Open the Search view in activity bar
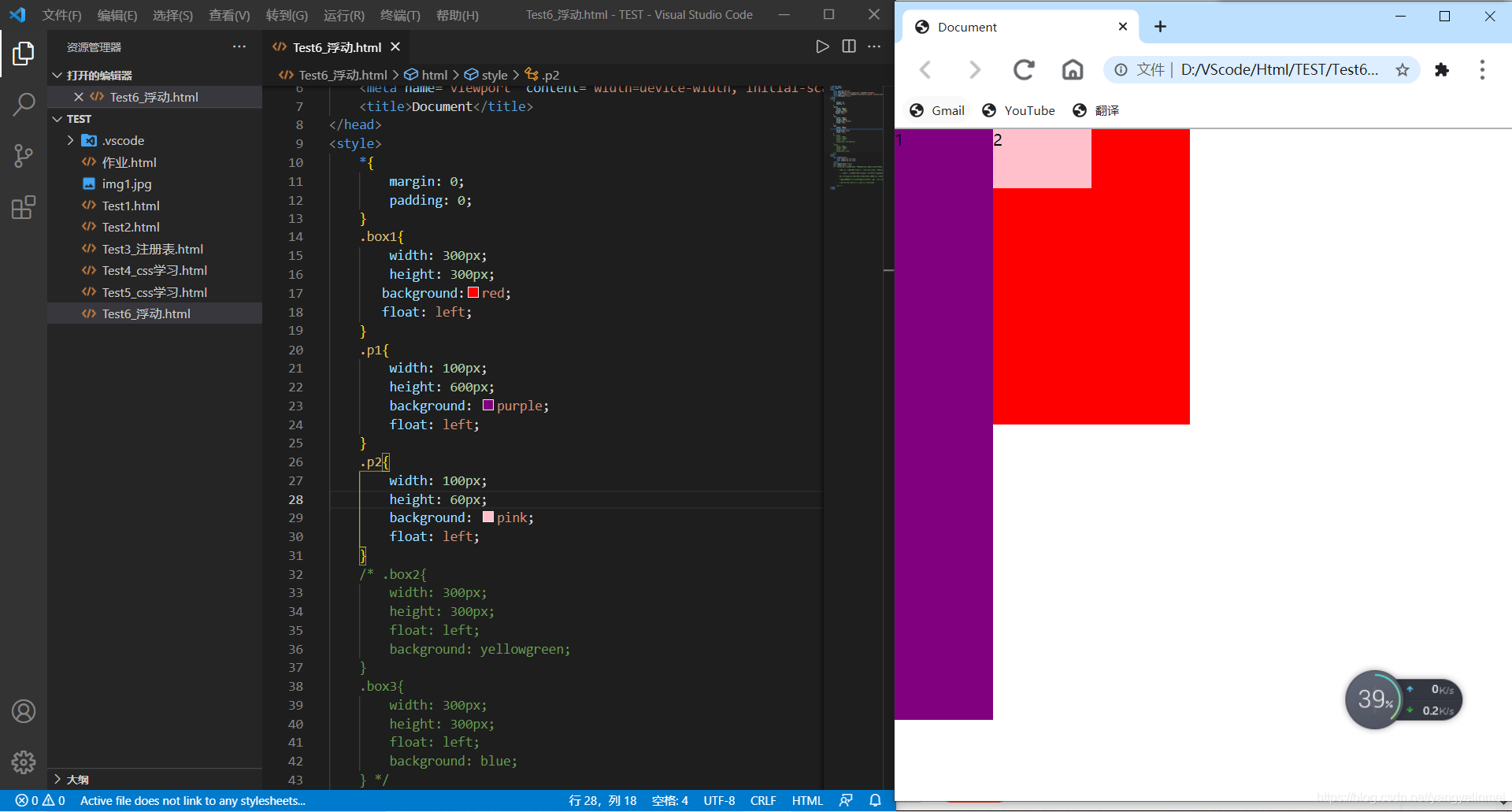This screenshot has height=812, width=1512. [x=24, y=104]
